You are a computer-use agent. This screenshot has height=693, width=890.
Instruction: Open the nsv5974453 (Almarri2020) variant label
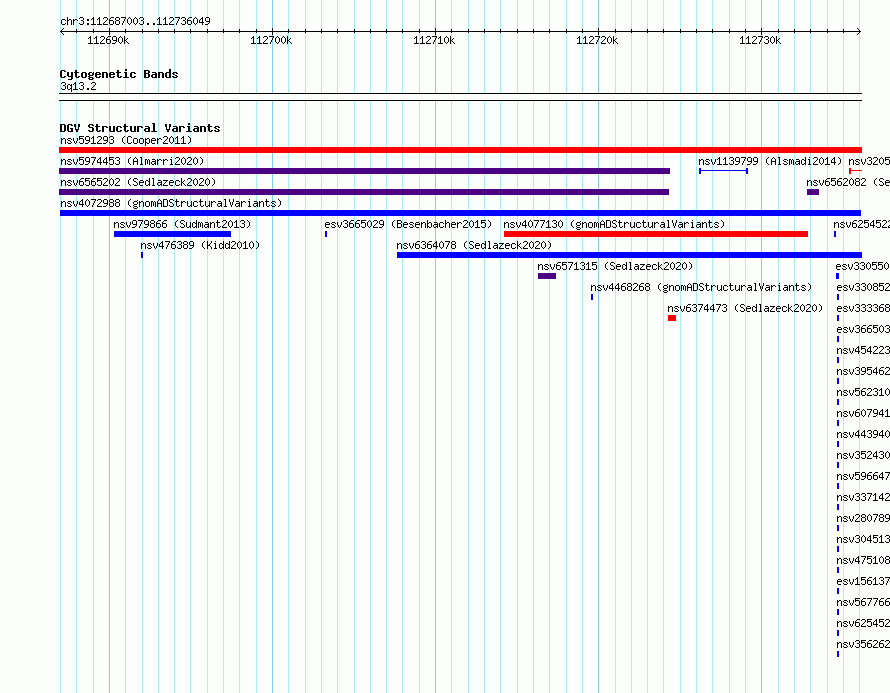click(132, 161)
